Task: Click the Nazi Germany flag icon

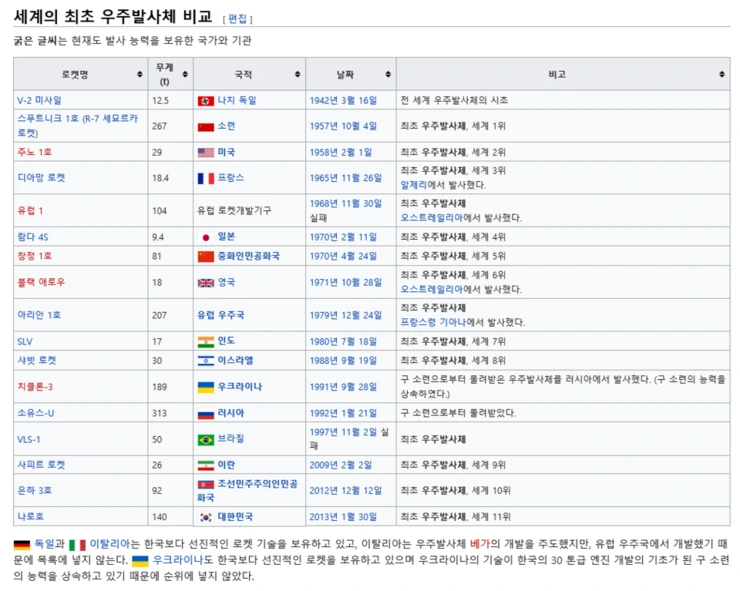Action: tap(206, 101)
